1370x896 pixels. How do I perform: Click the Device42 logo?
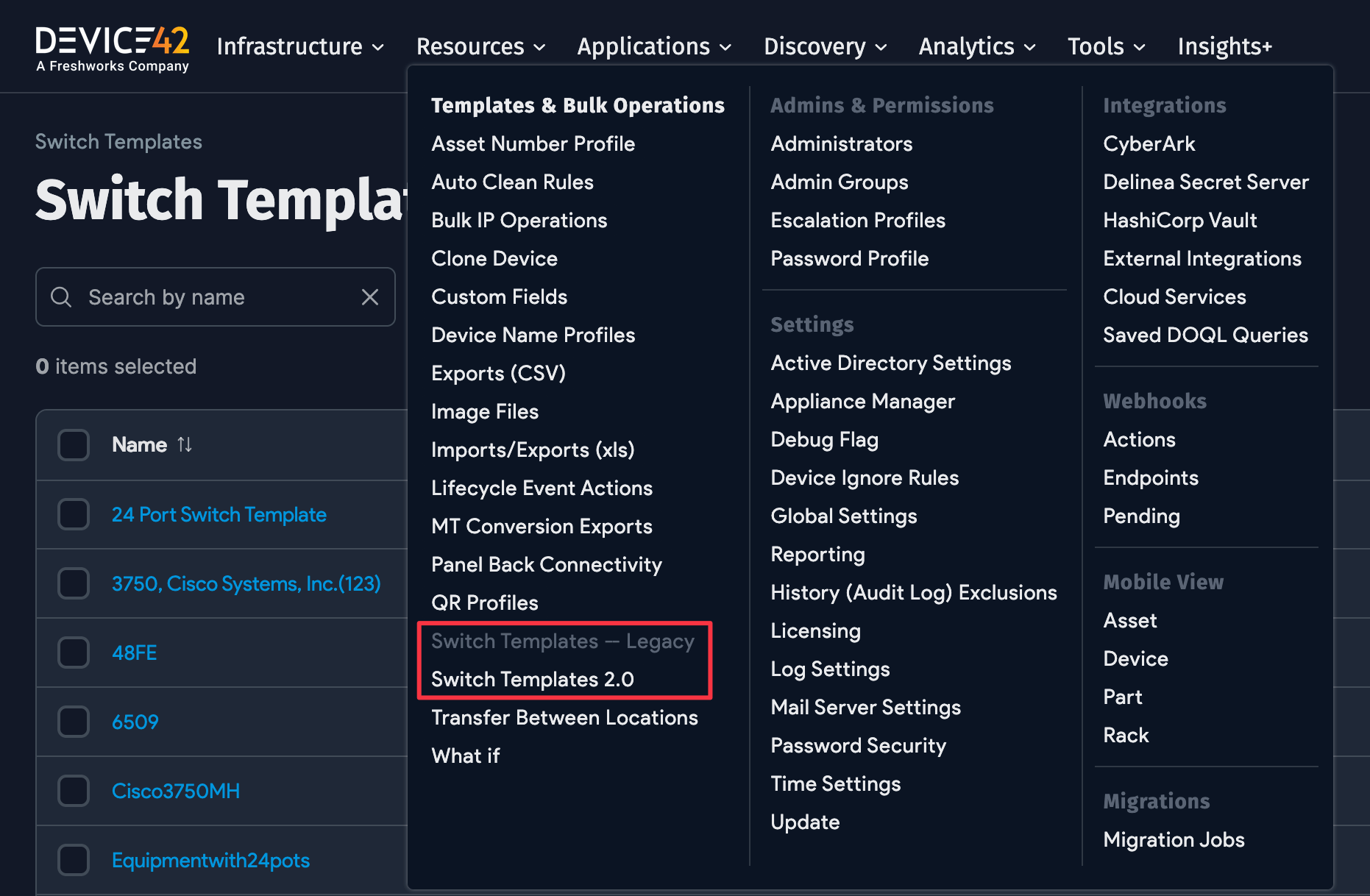point(113,49)
